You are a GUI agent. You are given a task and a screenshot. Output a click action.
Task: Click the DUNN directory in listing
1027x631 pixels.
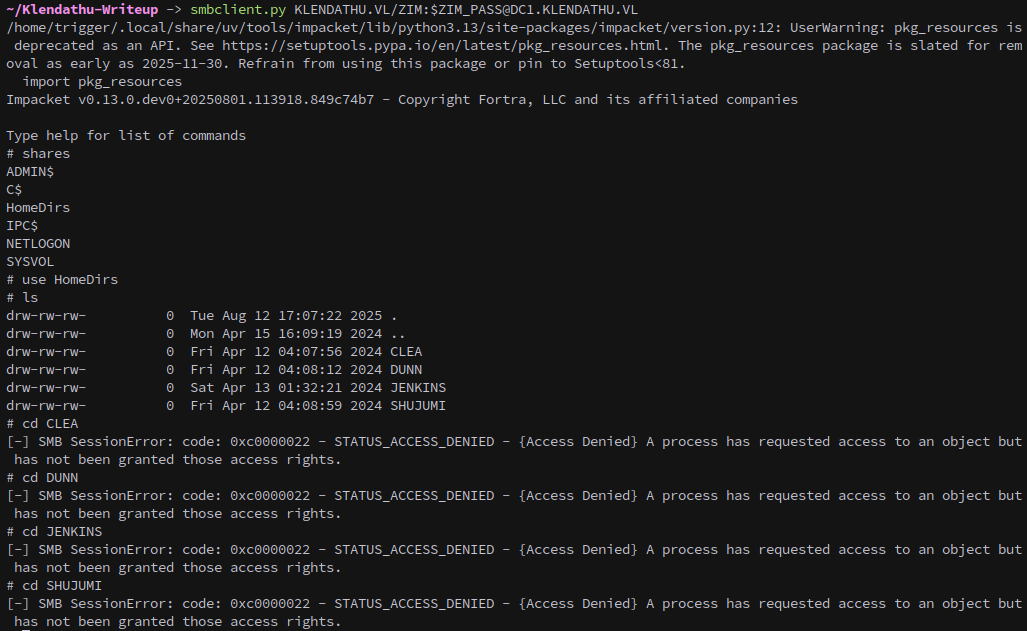tap(406, 370)
